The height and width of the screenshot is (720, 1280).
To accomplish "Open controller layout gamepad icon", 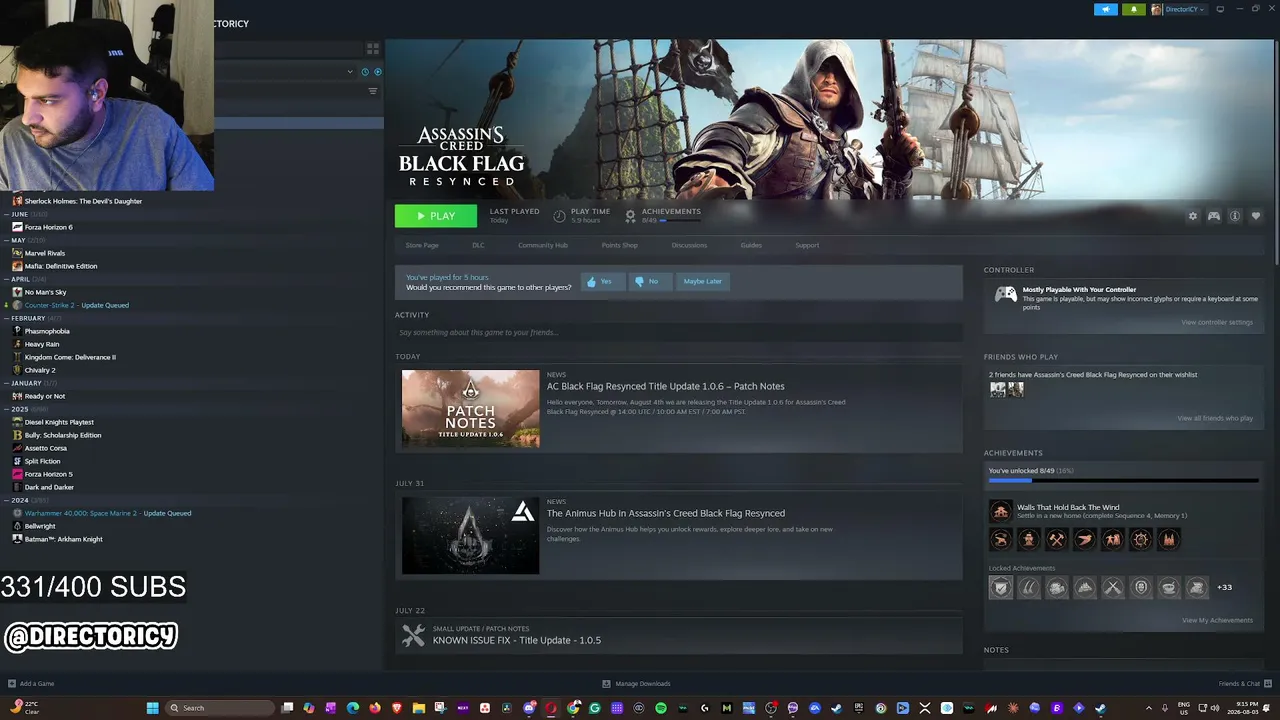I will click(x=1214, y=216).
